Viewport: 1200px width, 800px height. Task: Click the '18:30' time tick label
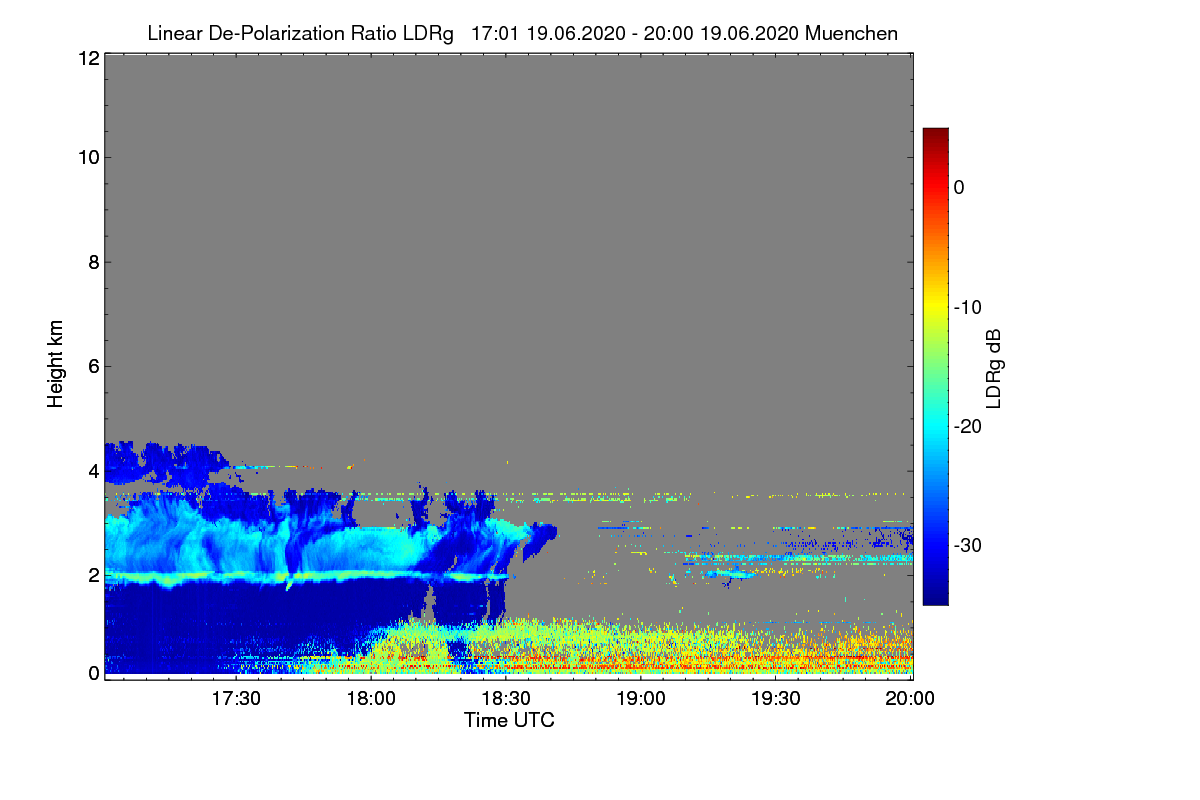(506, 699)
